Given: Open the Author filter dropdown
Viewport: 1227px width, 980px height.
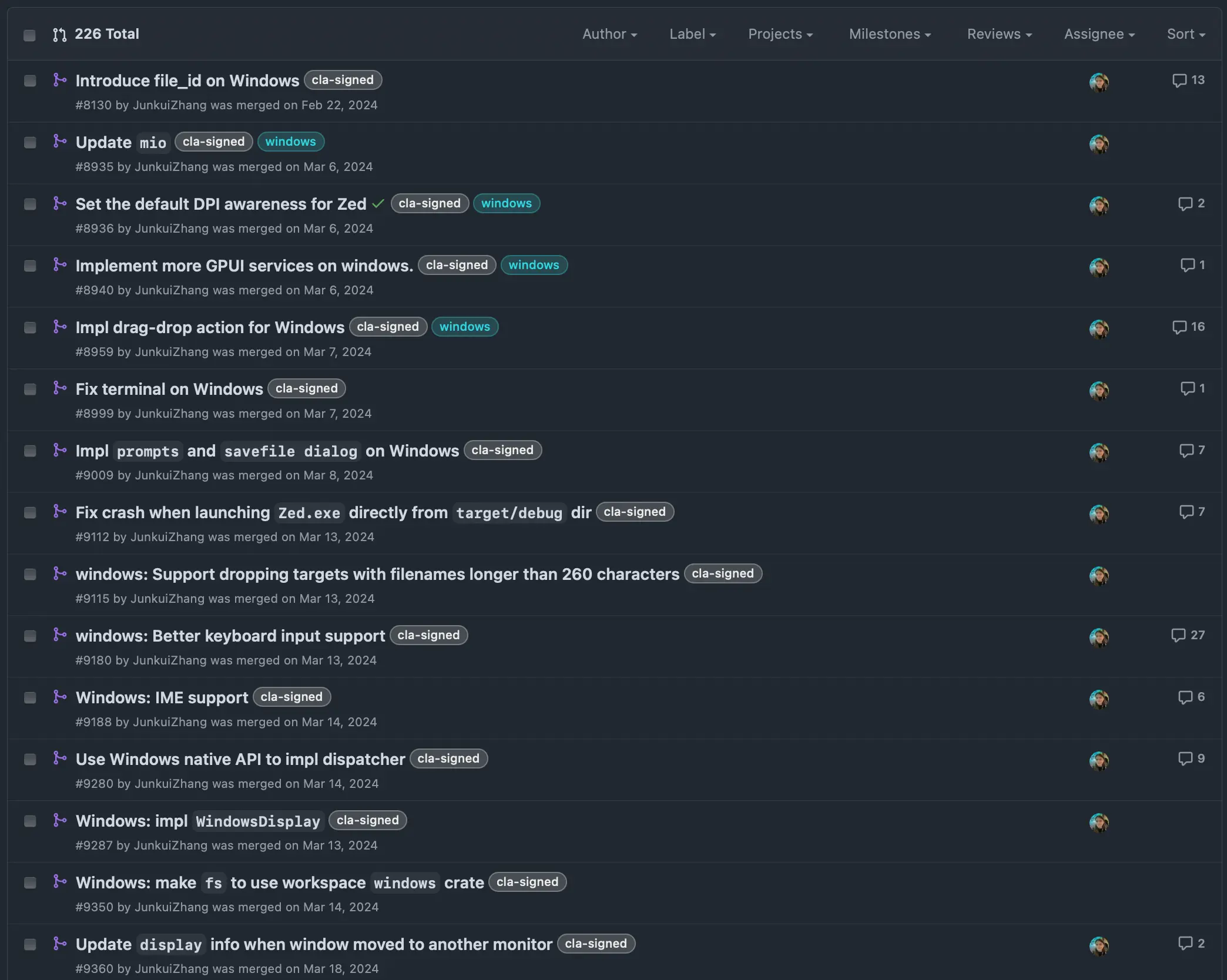Looking at the screenshot, I should tap(609, 34).
